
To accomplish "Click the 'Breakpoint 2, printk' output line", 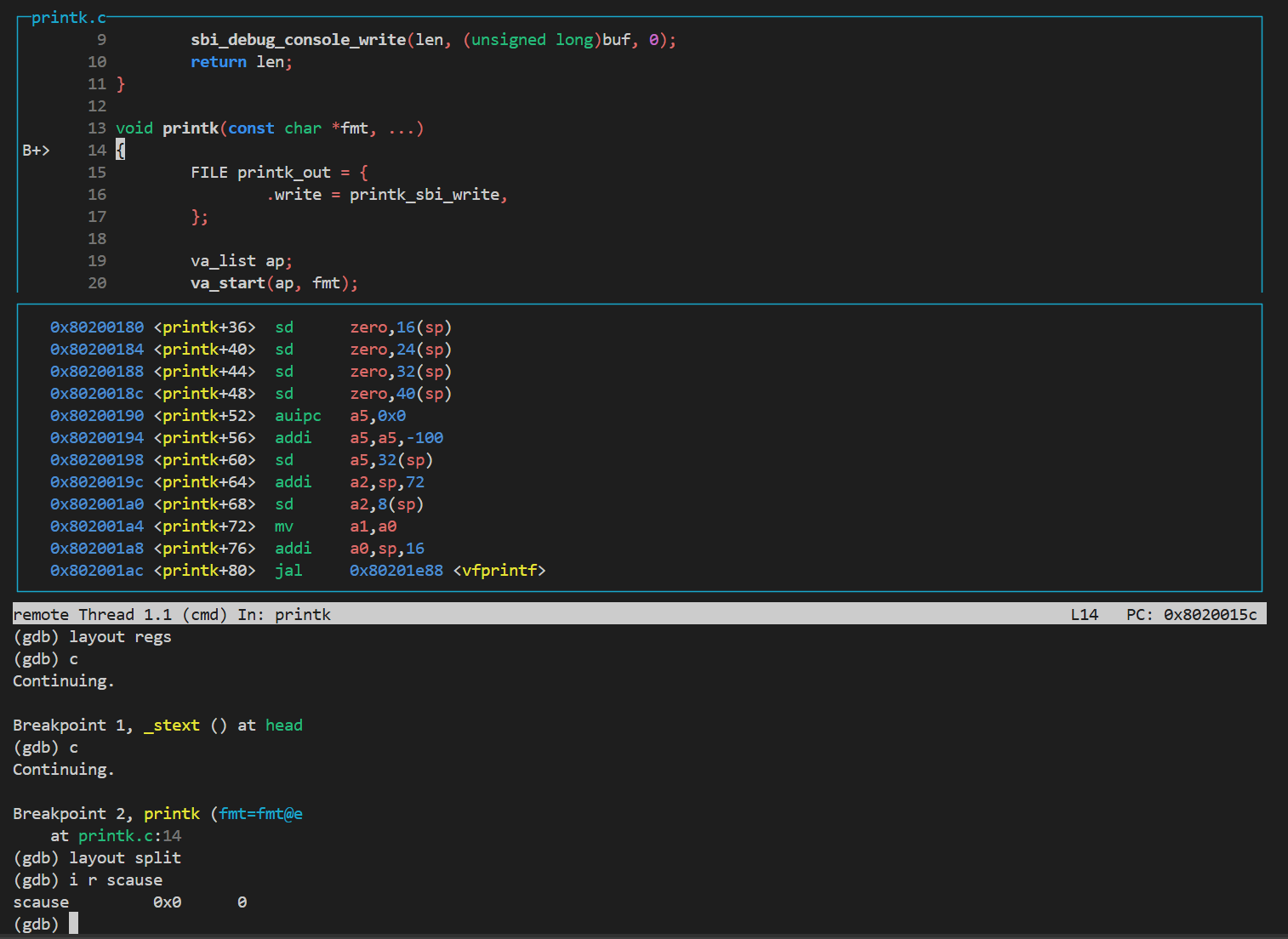I will pyautogui.click(x=158, y=814).
